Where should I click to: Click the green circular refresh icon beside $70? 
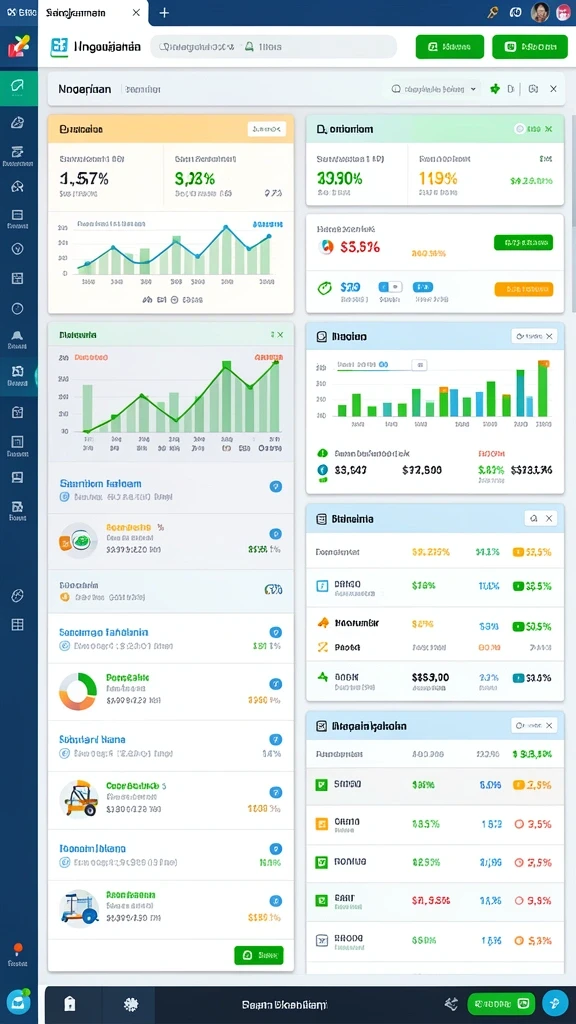(x=324, y=288)
